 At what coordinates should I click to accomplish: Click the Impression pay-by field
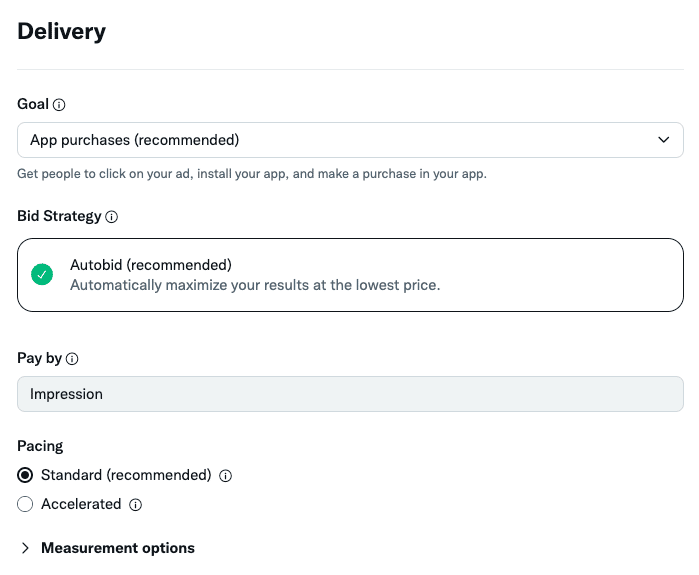click(x=350, y=394)
